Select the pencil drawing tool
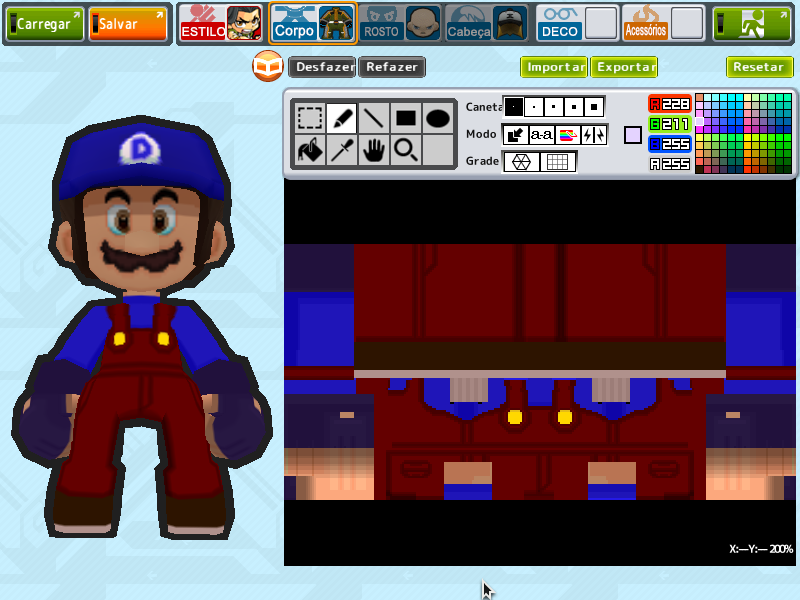This screenshot has width=800, height=600. coord(342,118)
